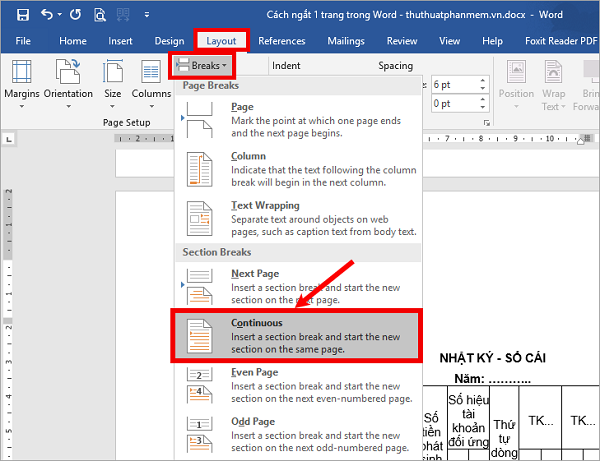Open the page Size tool

click(x=113, y=80)
